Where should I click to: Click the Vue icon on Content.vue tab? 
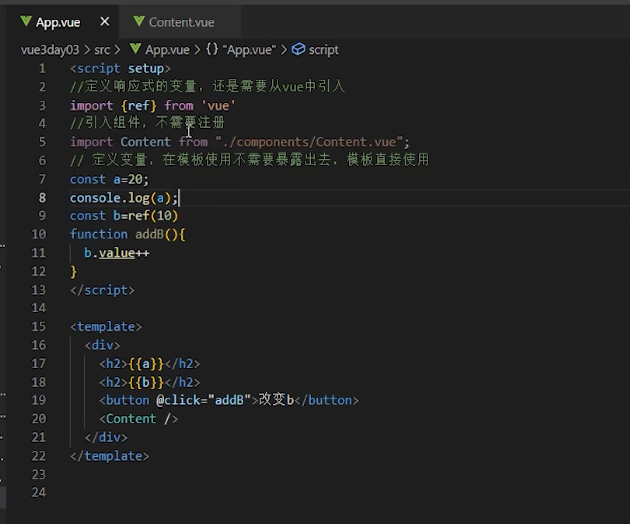(x=139, y=21)
